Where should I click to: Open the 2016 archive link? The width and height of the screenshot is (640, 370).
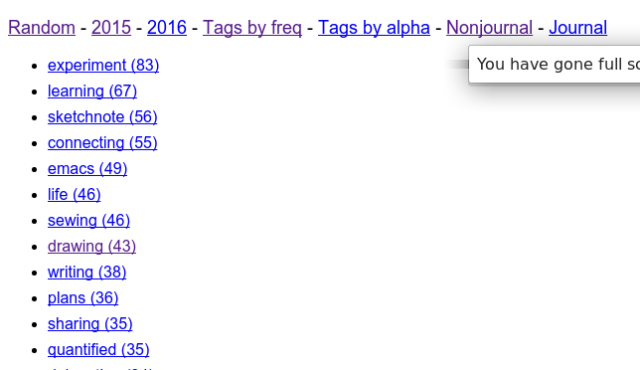167,28
